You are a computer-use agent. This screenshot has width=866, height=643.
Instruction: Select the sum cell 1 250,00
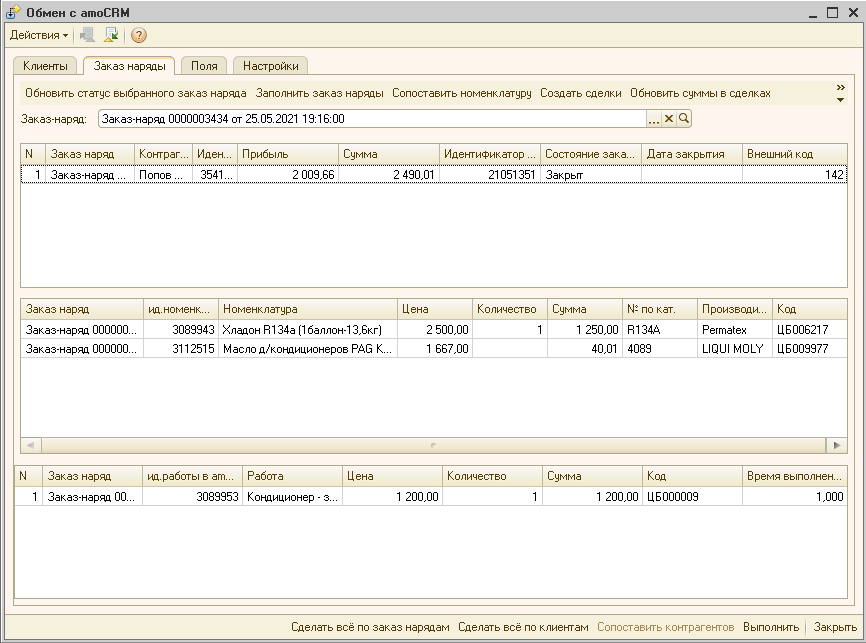click(x=585, y=330)
